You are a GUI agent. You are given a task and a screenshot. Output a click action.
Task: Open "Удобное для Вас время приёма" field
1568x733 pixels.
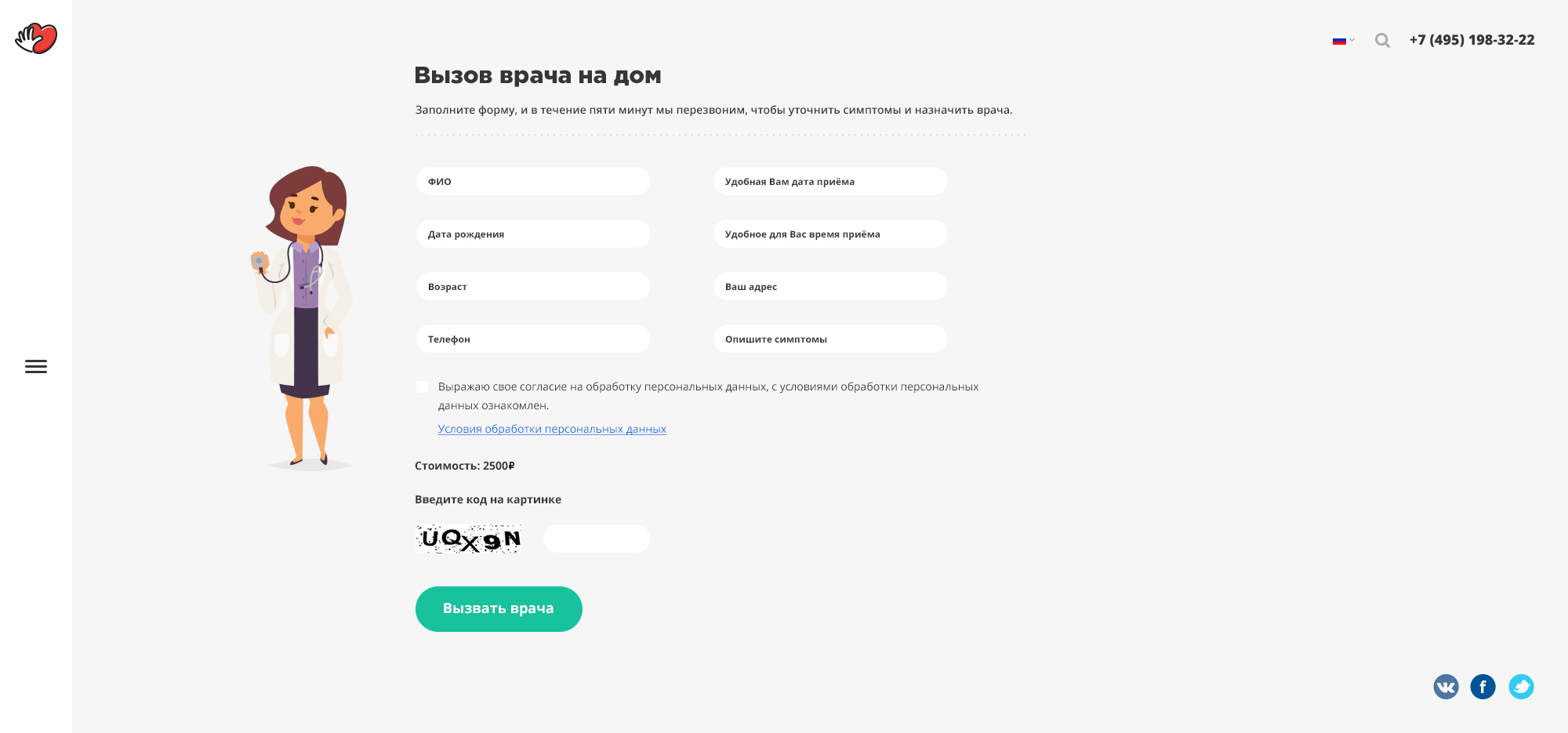tap(829, 234)
